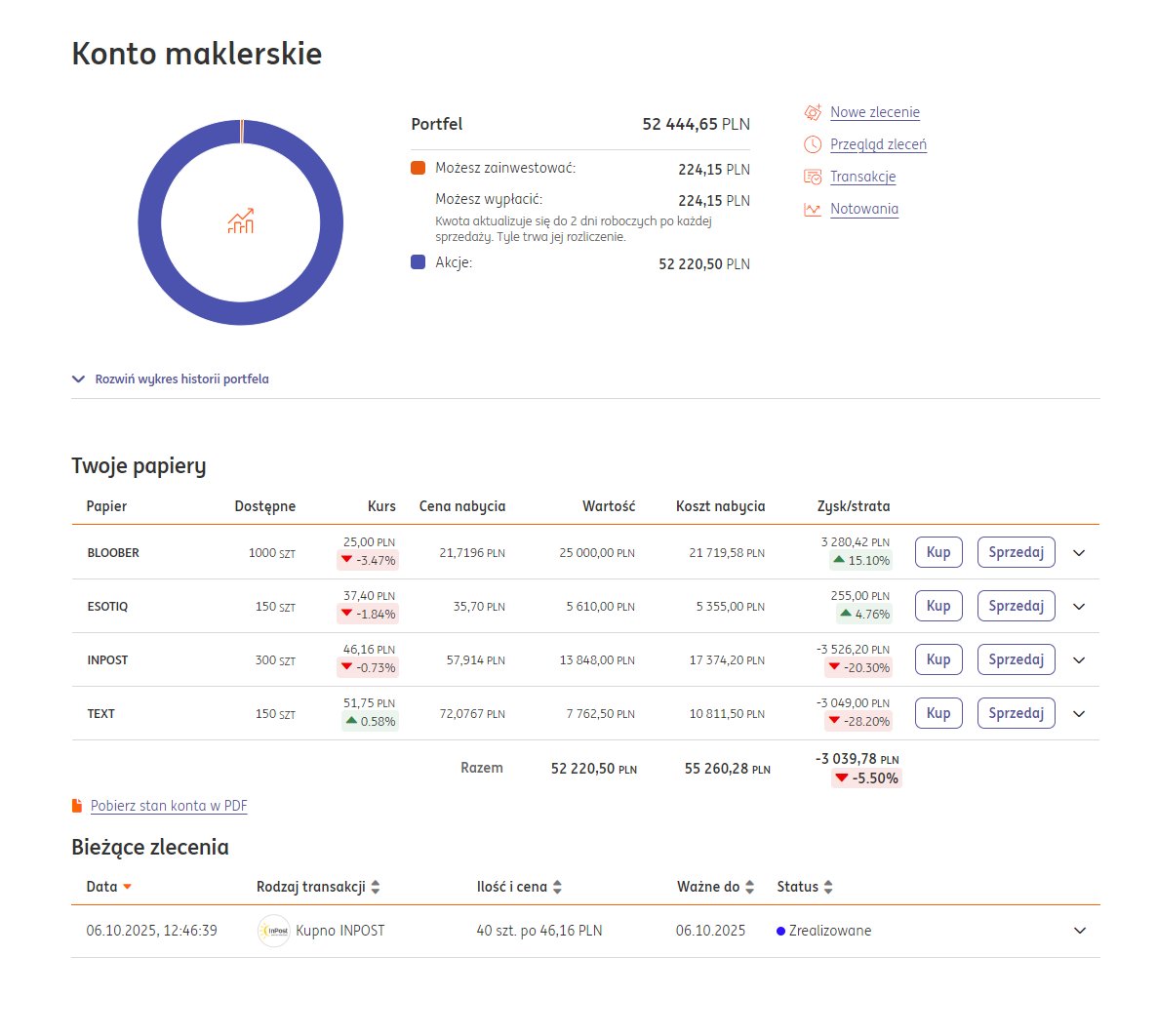
Task: Click BLOOBER price change -3.47%
Action: (x=368, y=560)
